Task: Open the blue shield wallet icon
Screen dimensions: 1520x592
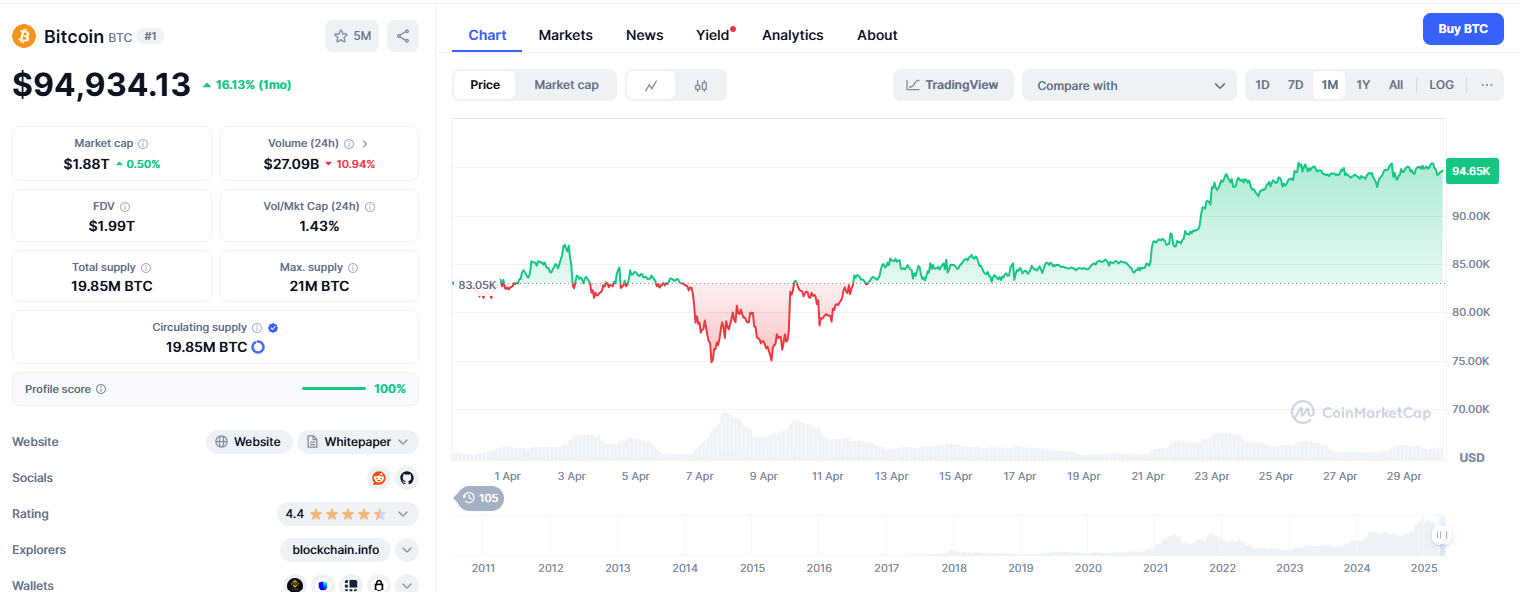Action: point(323,586)
